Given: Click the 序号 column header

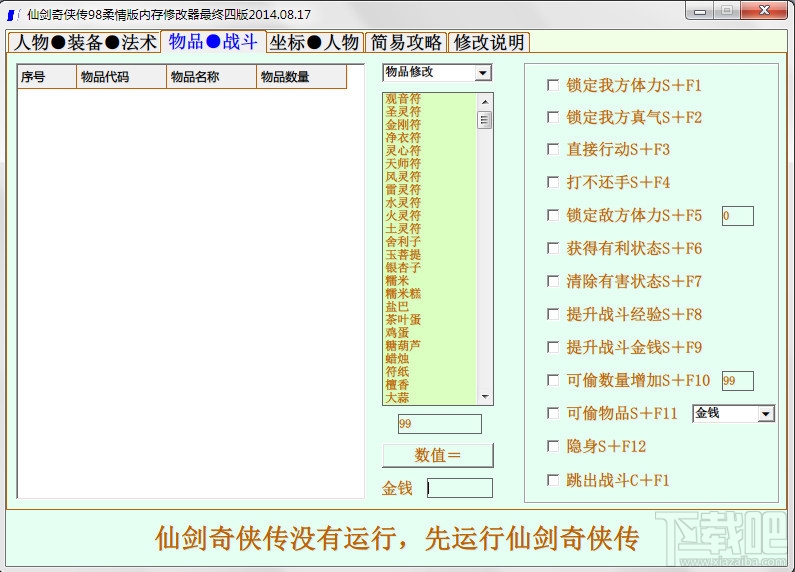Looking at the screenshot, I should [x=47, y=77].
